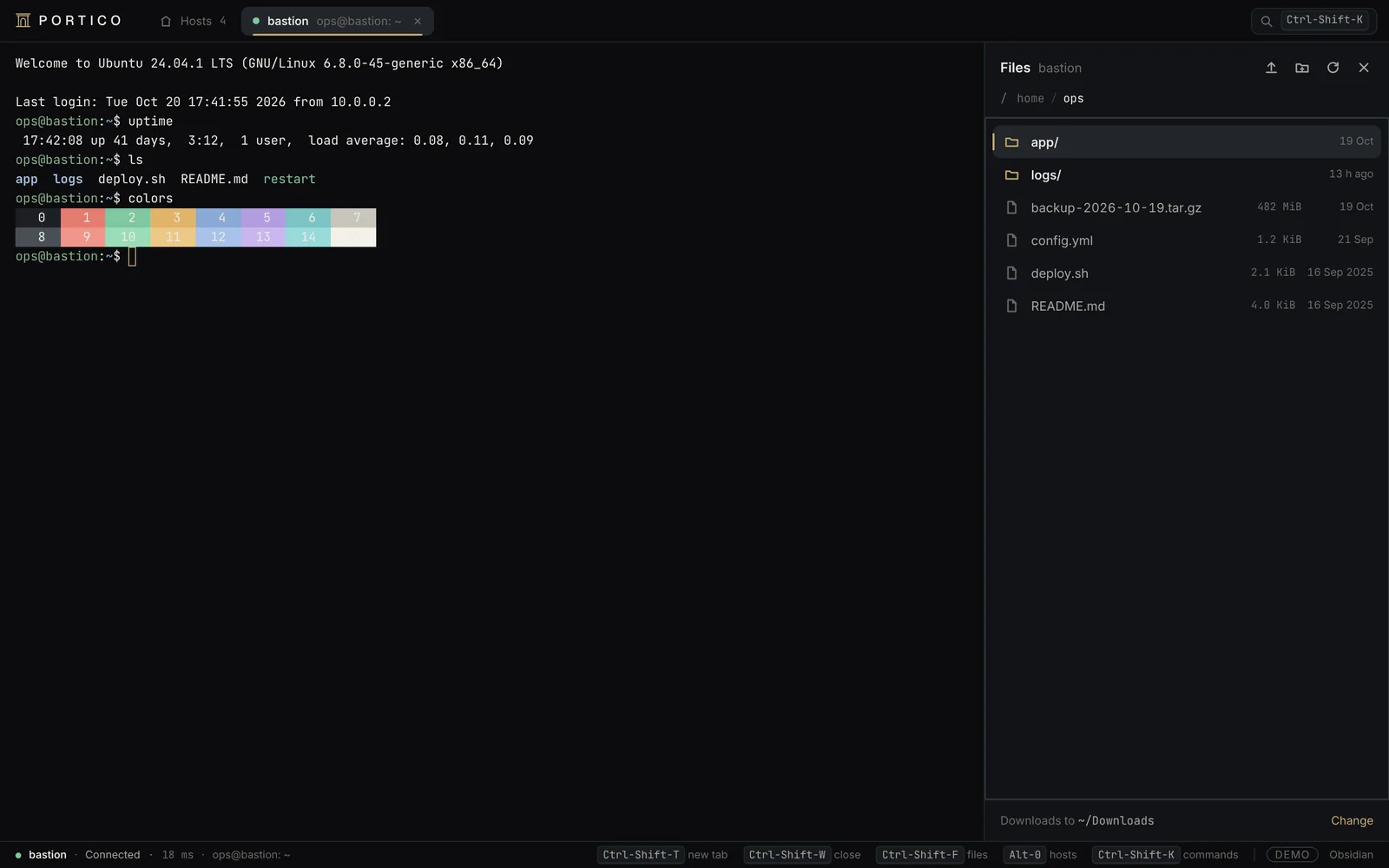Click color swatch 9
Viewport: 1389px width, 868px height.
click(83, 237)
